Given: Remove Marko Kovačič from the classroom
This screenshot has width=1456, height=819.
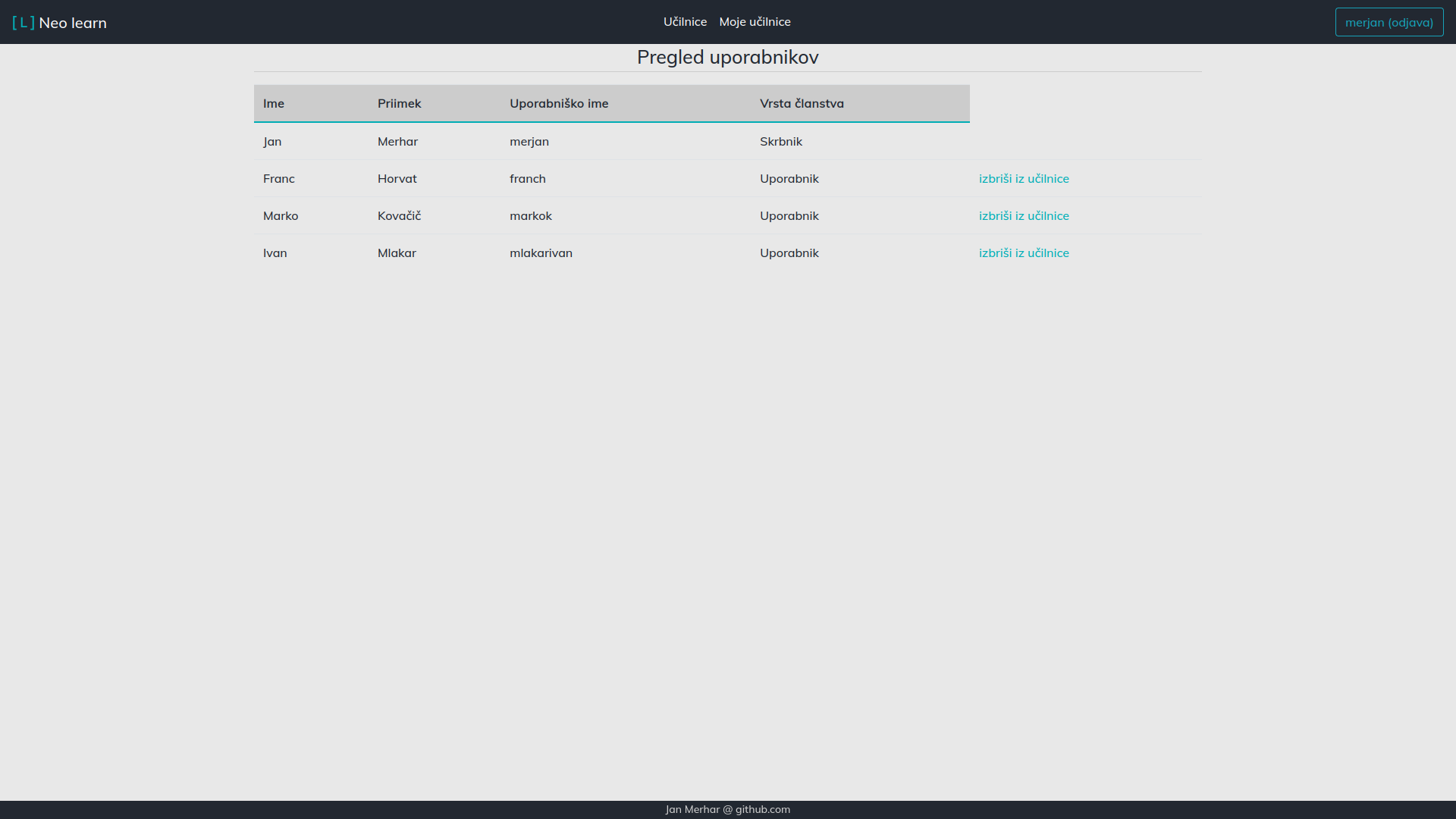Looking at the screenshot, I should 1023,216.
